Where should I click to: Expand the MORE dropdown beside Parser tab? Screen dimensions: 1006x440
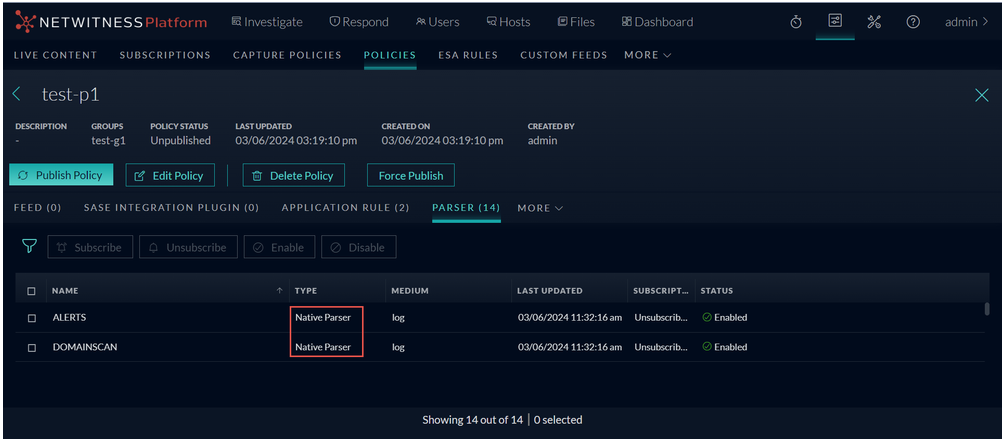[540, 208]
